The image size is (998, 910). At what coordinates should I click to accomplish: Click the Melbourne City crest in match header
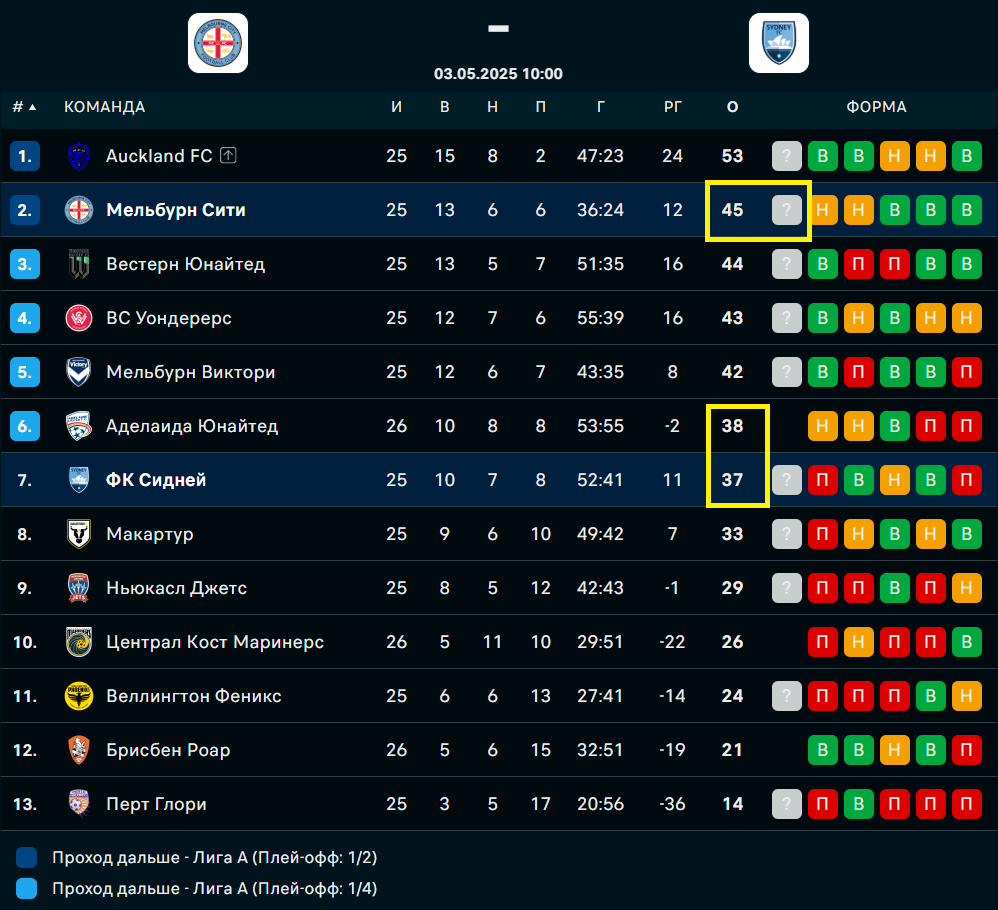tap(218, 43)
